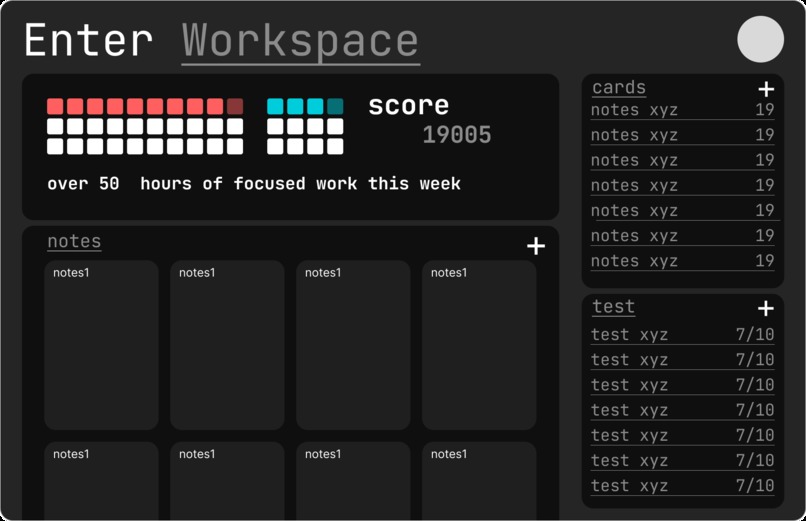
Task: Open the test section heading link
Action: [x=613, y=306]
